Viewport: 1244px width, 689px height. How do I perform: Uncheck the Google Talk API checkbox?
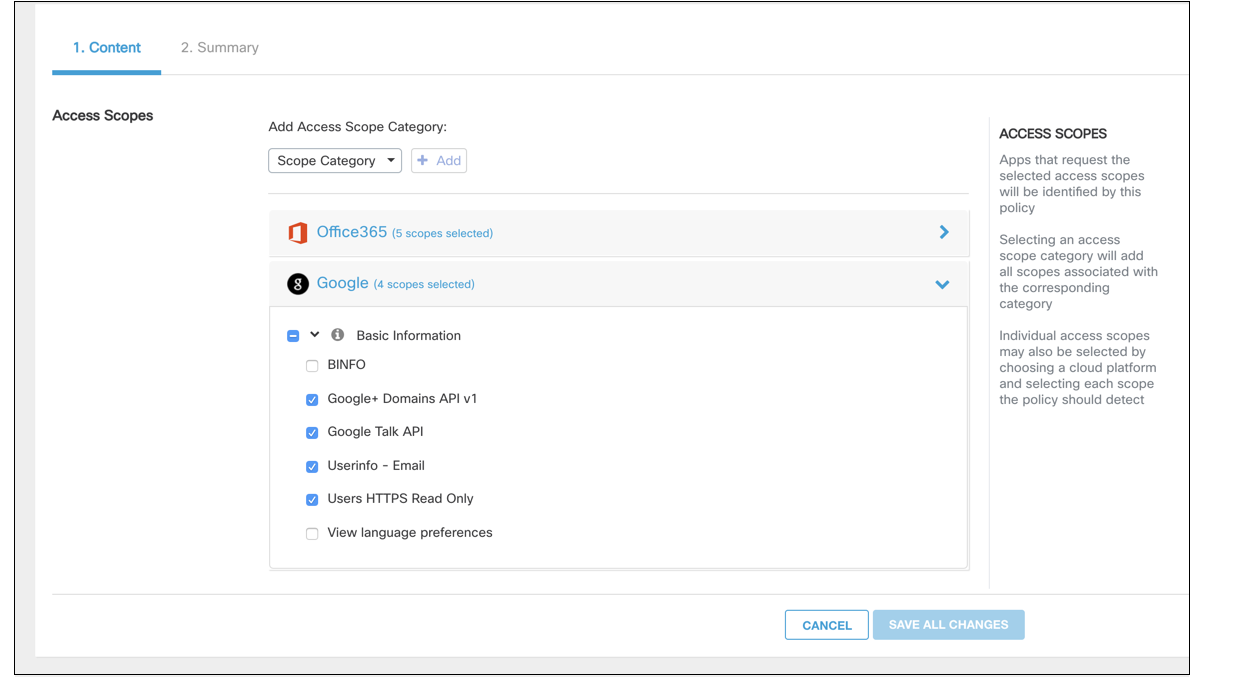tap(312, 433)
